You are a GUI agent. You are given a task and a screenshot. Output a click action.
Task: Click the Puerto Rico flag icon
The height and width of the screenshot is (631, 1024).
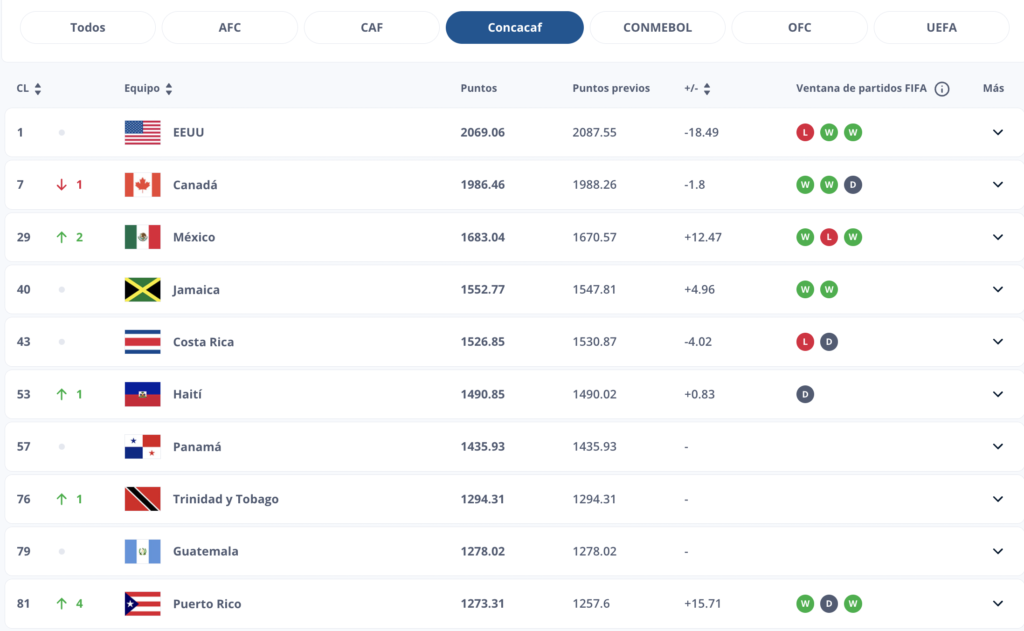coord(142,604)
